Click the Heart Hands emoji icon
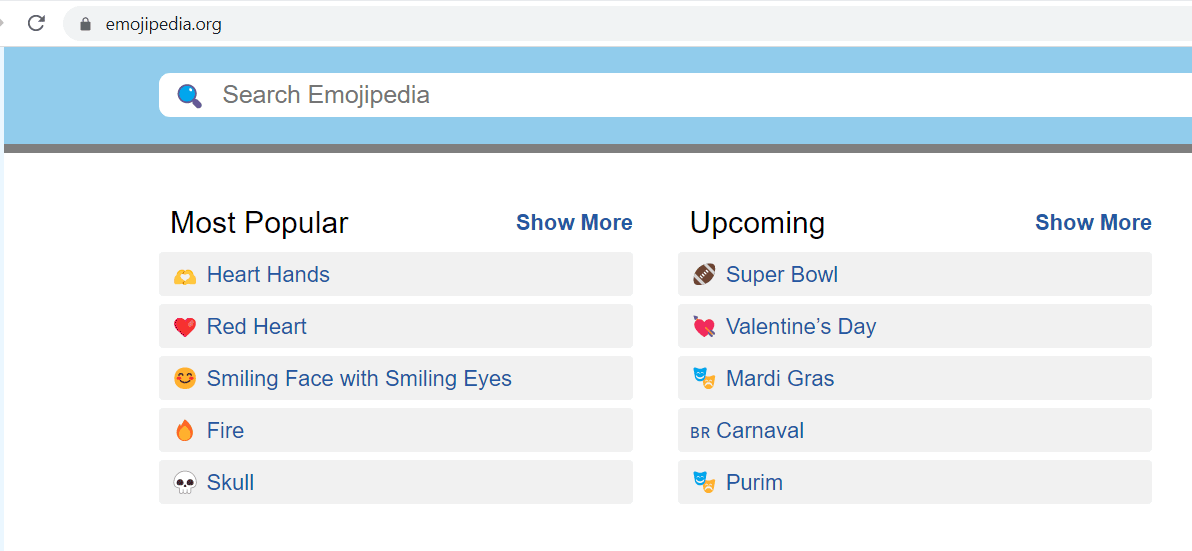 [x=184, y=275]
